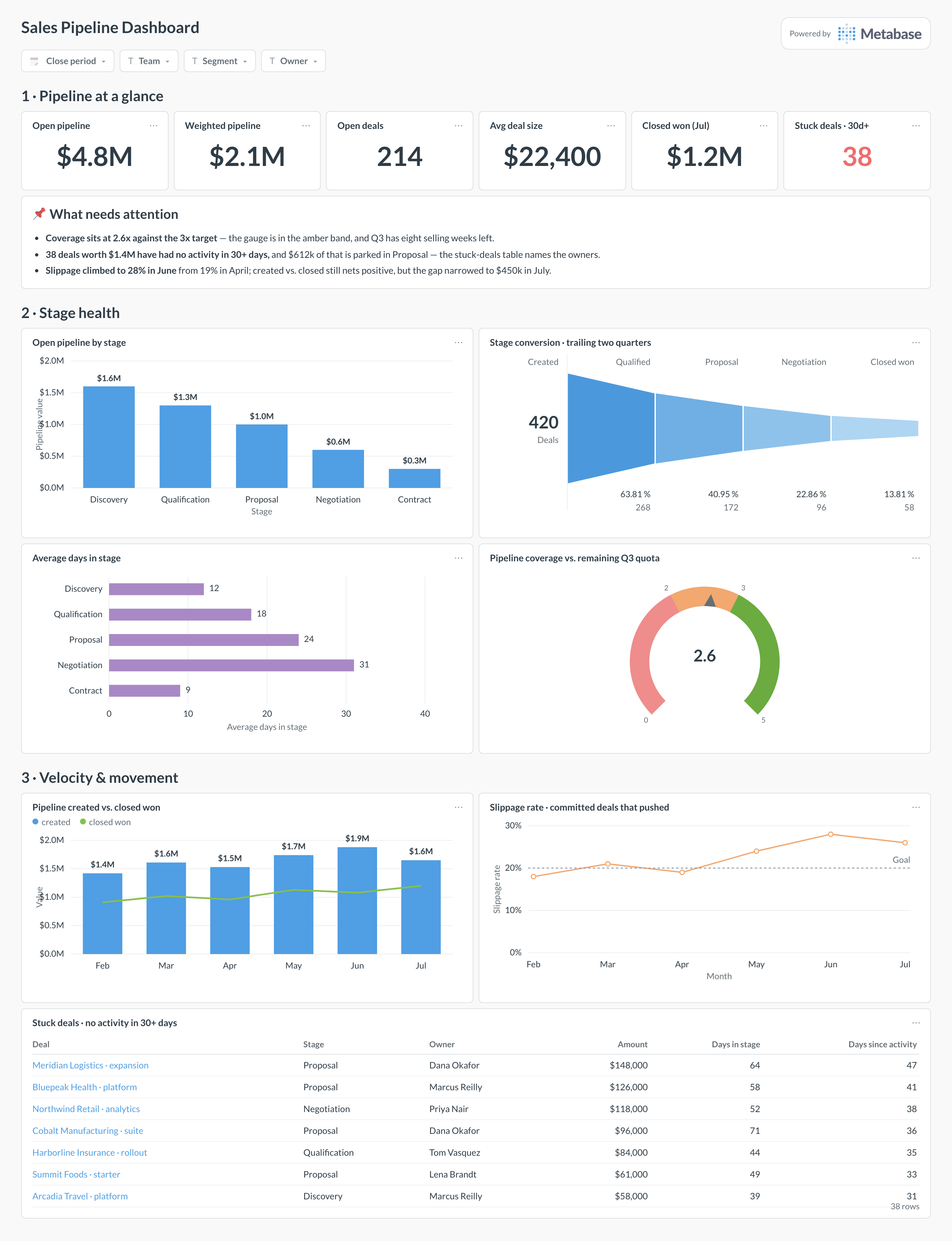Sort table by the Deal column header
Screen dimensions: 952x1241
[41, 1044]
